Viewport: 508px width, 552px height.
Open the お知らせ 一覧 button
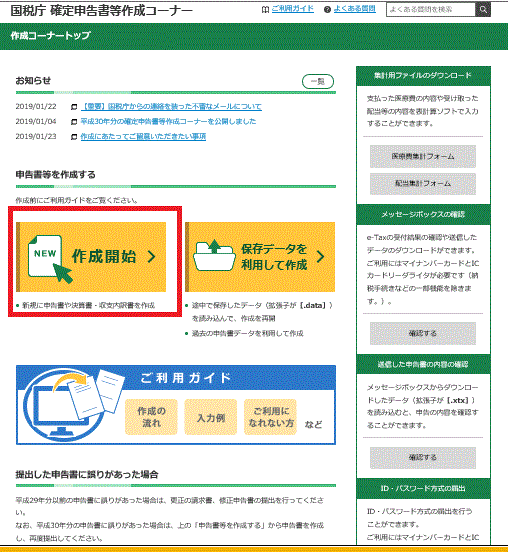click(x=318, y=82)
